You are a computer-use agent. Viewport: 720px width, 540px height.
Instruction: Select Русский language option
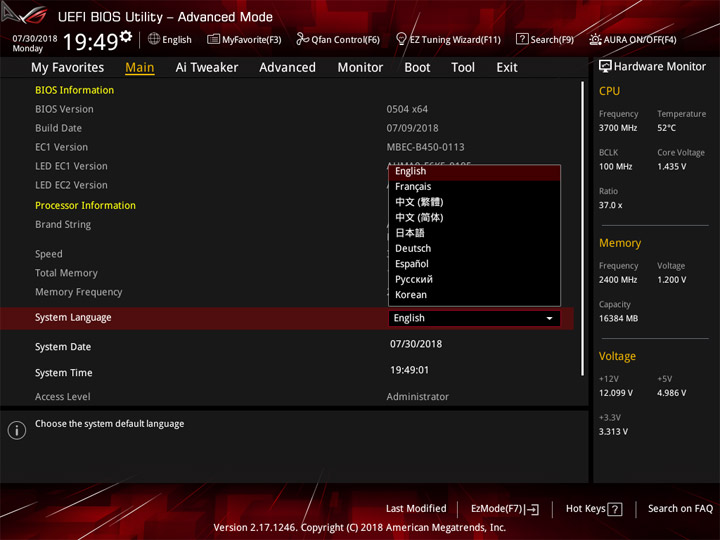474,279
